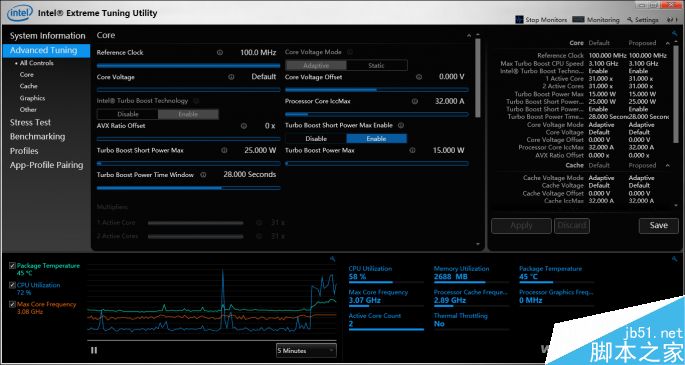This screenshot has height=365, width=685.
Task: Show info for Turbo Boost Power Time Window
Action: pos(203,175)
